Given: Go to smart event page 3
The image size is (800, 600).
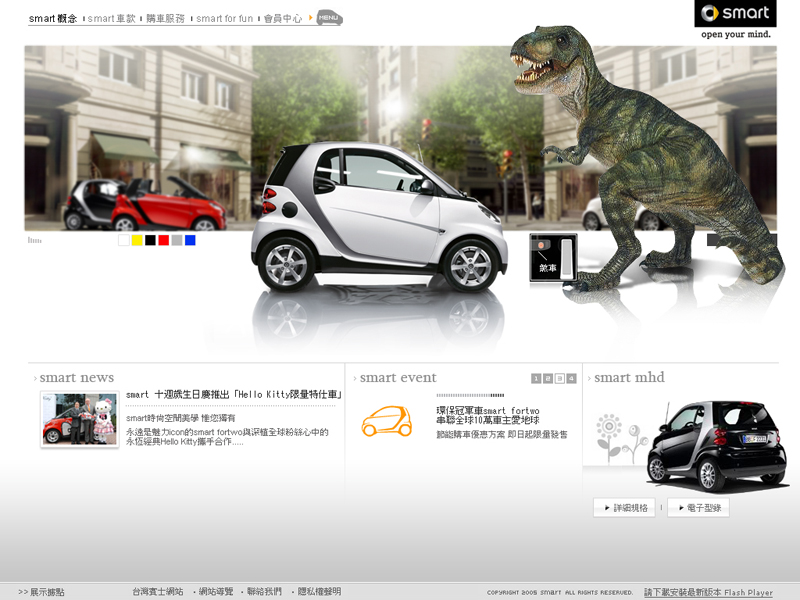Looking at the screenshot, I should click(x=559, y=379).
